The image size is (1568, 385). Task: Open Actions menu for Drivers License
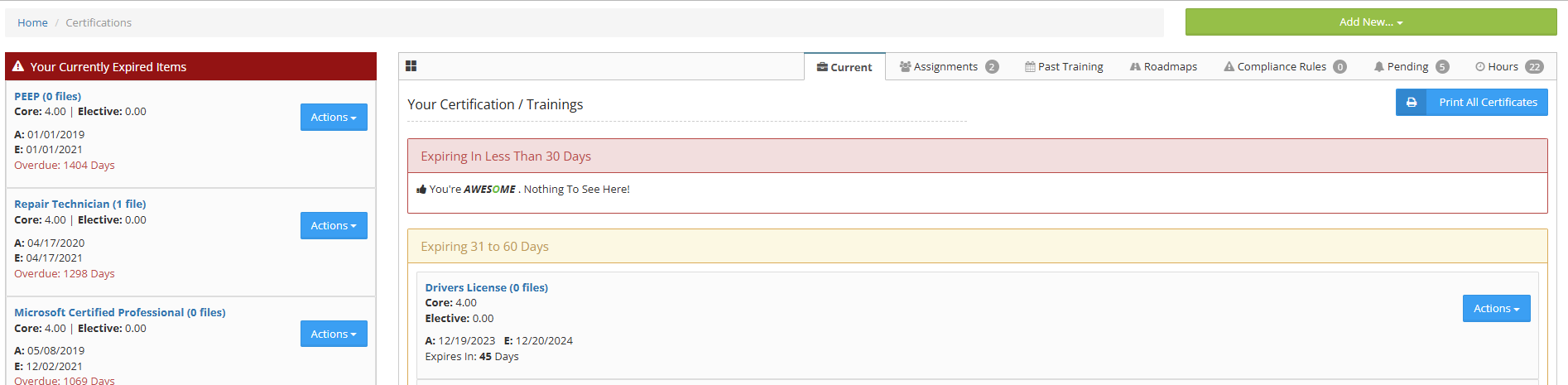[1496, 309]
